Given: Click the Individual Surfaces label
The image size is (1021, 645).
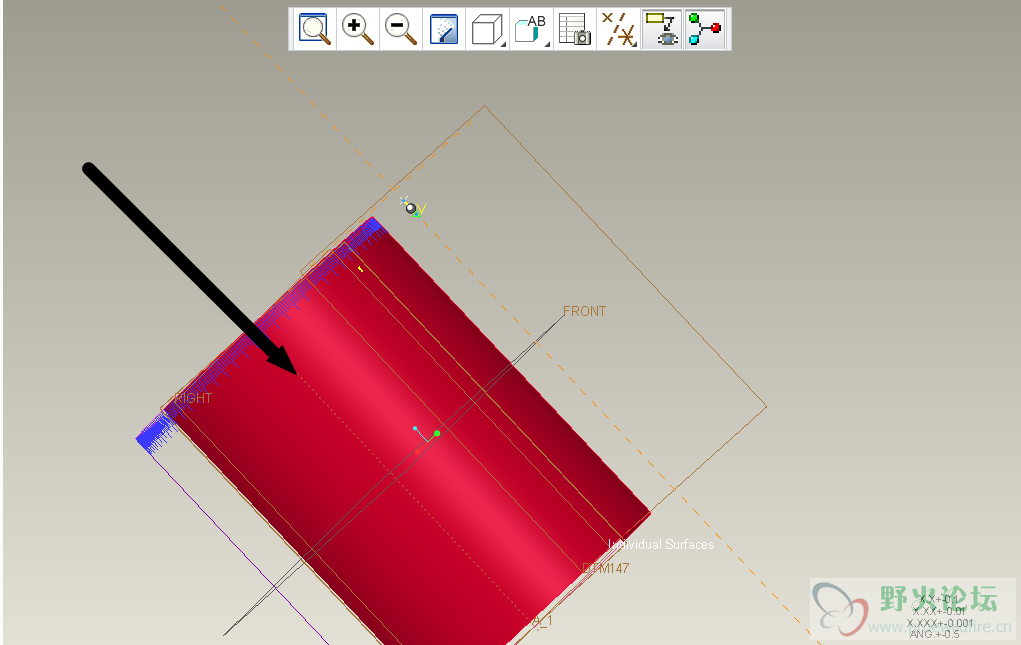Looking at the screenshot, I should [661, 544].
